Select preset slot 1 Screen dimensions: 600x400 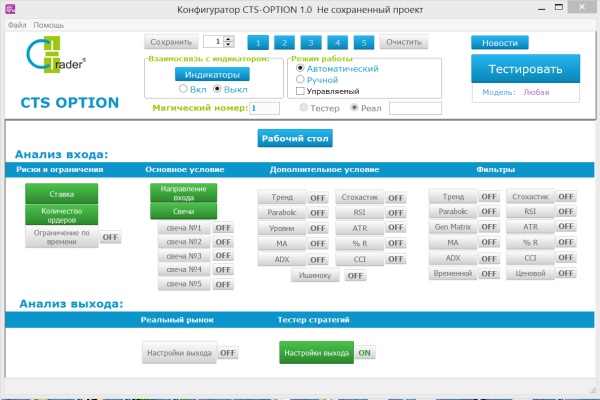(258, 42)
